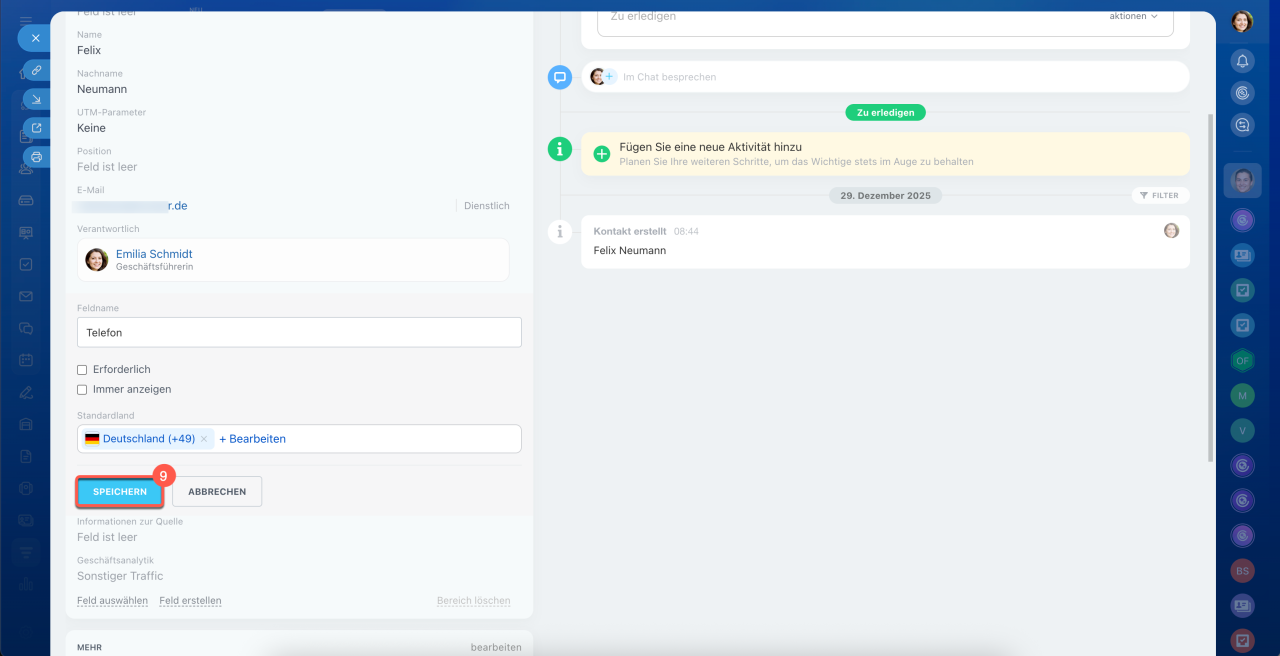The image size is (1280, 656).
Task: Close the contact slider with the X button
Action: click(x=35, y=38)
